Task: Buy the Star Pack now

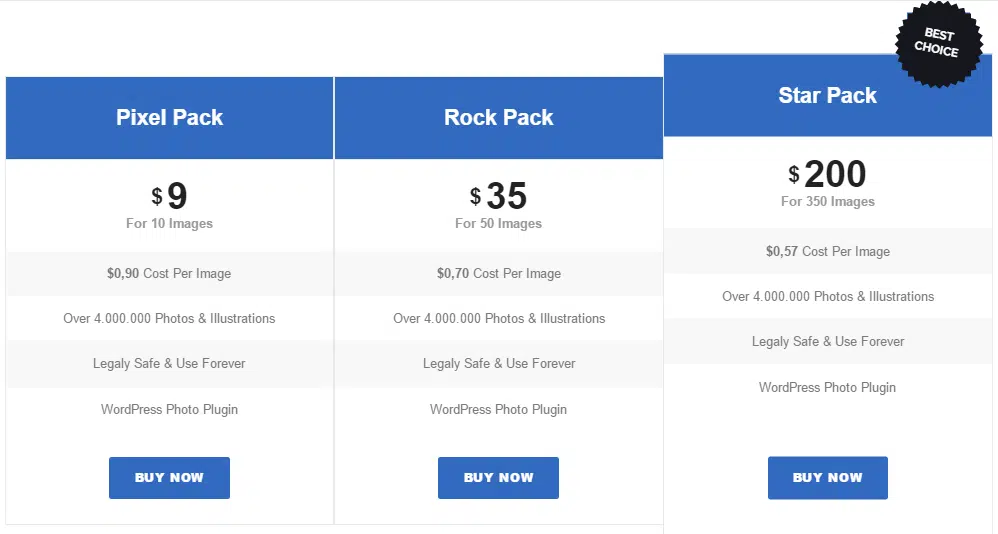Action: pyautogui.click(x=827, y=477)
